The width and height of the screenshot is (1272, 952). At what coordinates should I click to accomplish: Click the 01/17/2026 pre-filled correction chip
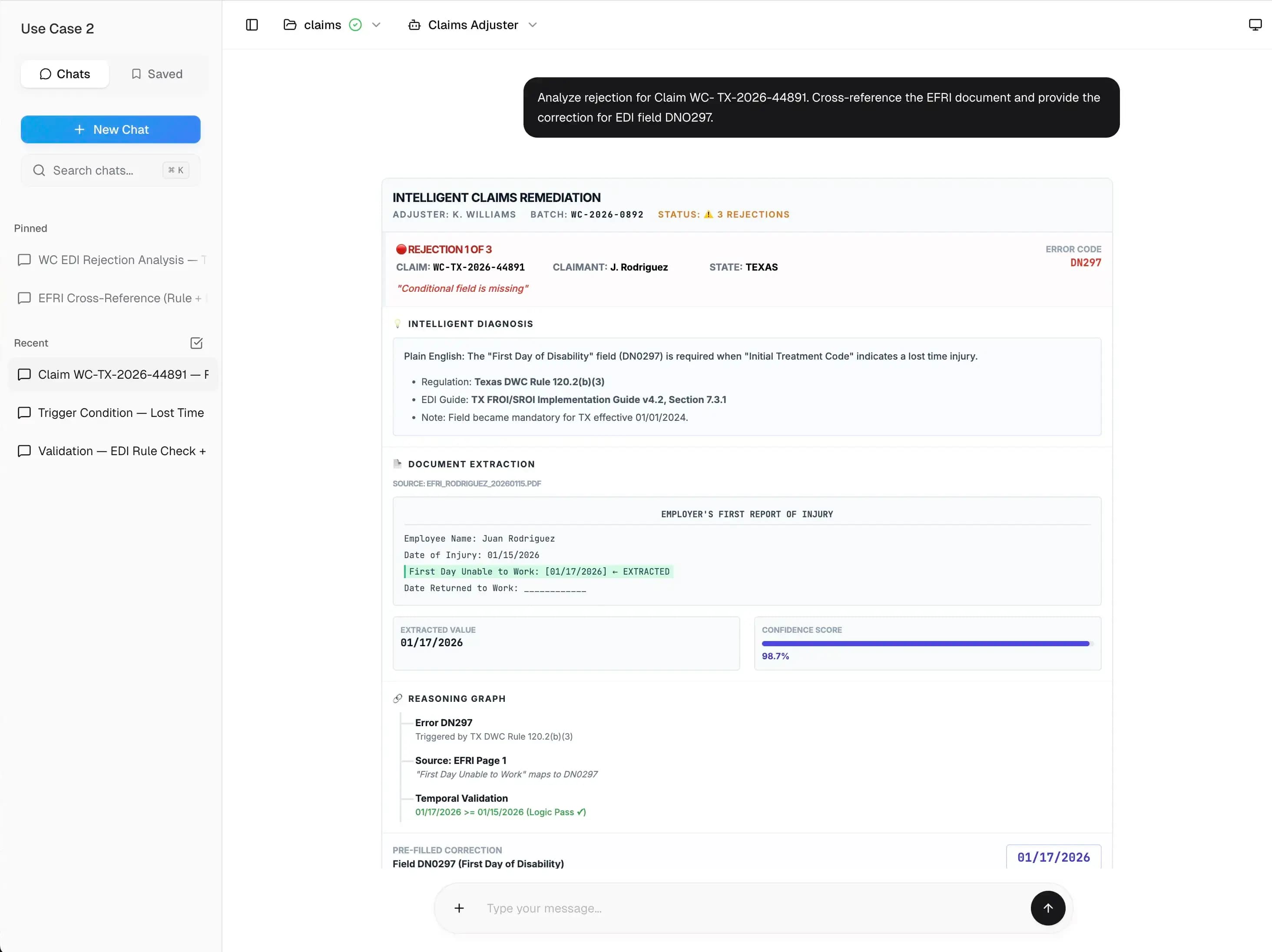(1053, 856)
